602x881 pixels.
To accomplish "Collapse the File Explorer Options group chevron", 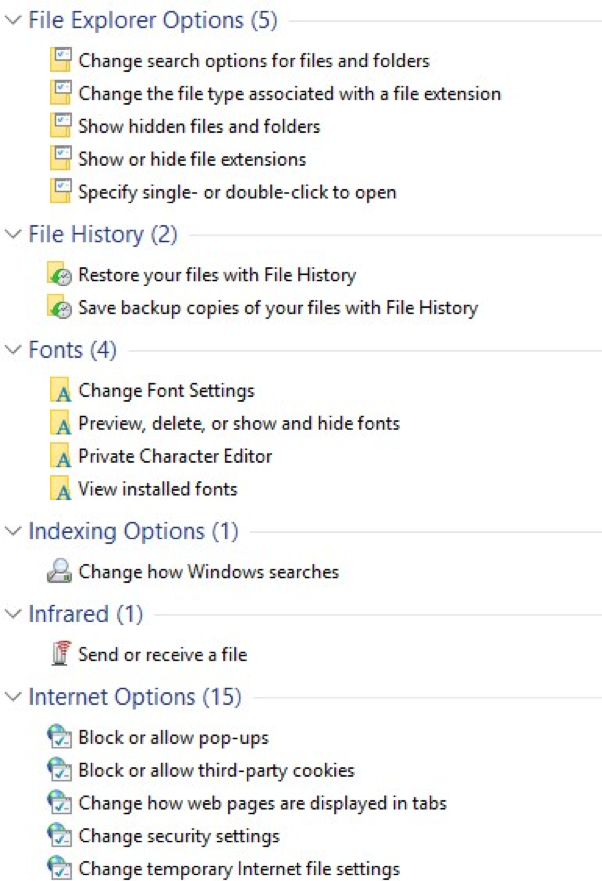I will click(x=13, y=20).
